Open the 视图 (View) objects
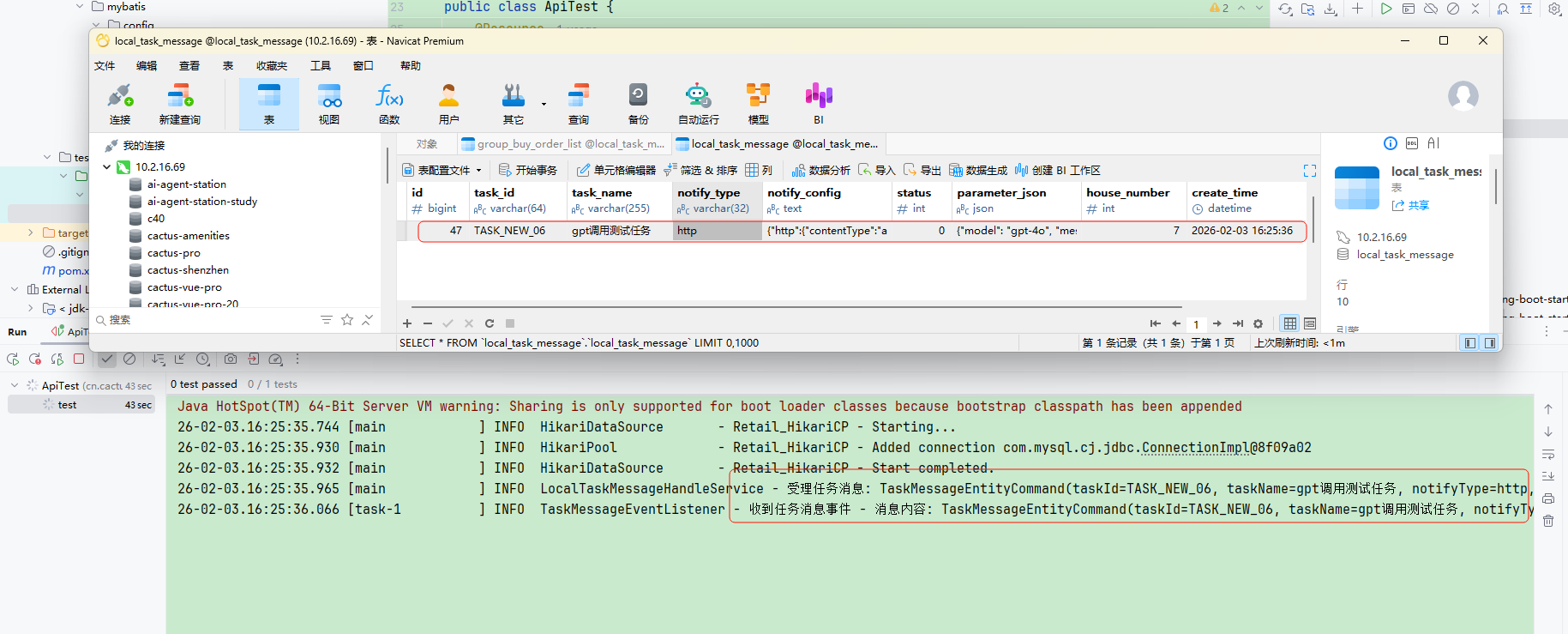The image size is (1568, 634). pos(329,104)
